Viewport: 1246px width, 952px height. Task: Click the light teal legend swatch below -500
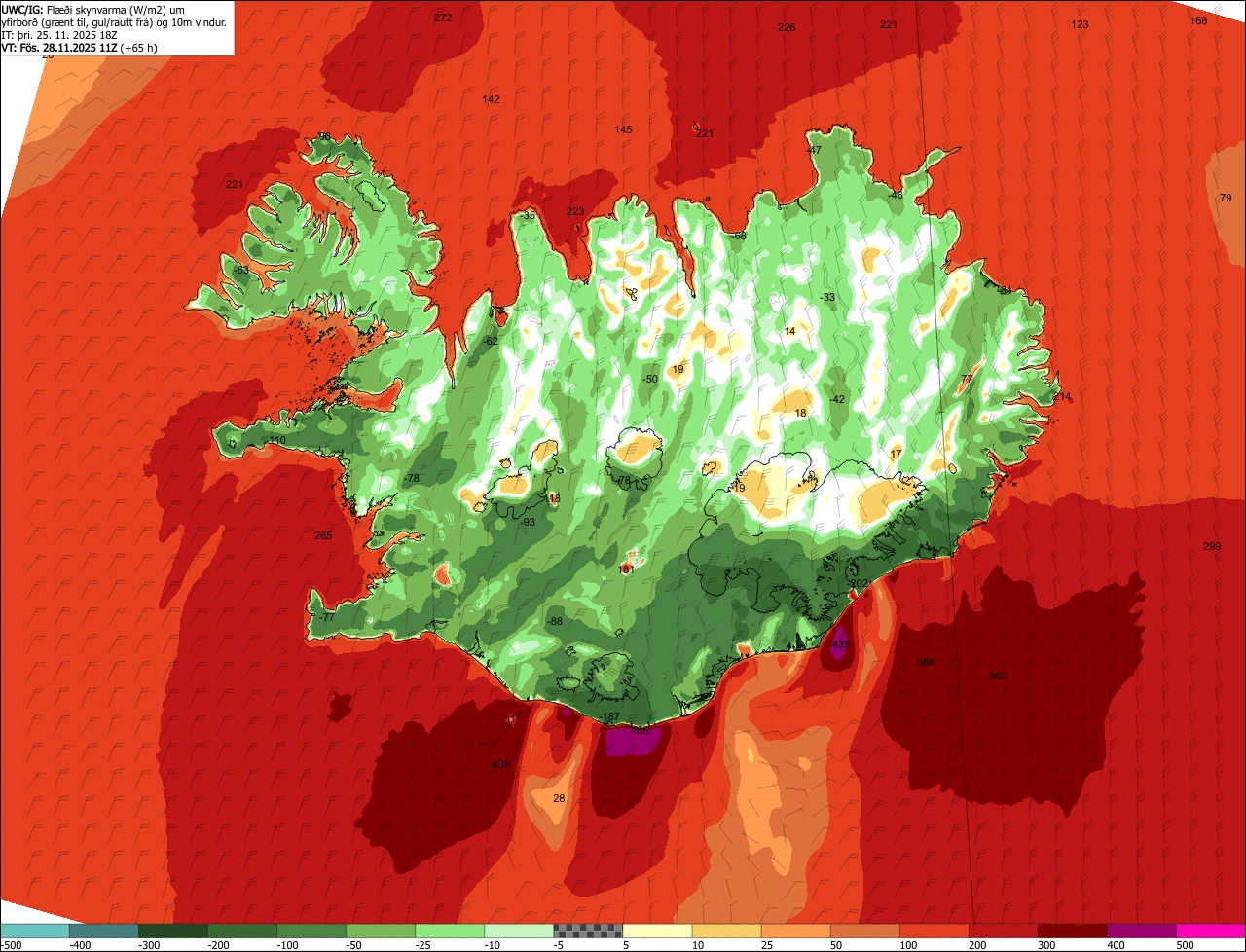34,931
